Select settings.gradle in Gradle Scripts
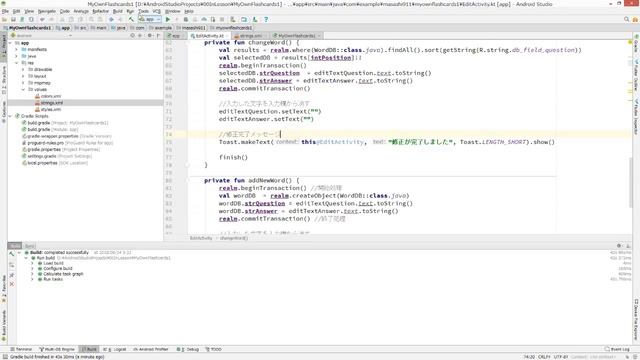Screen dimensions: 640x360 [x=42, y=156]
